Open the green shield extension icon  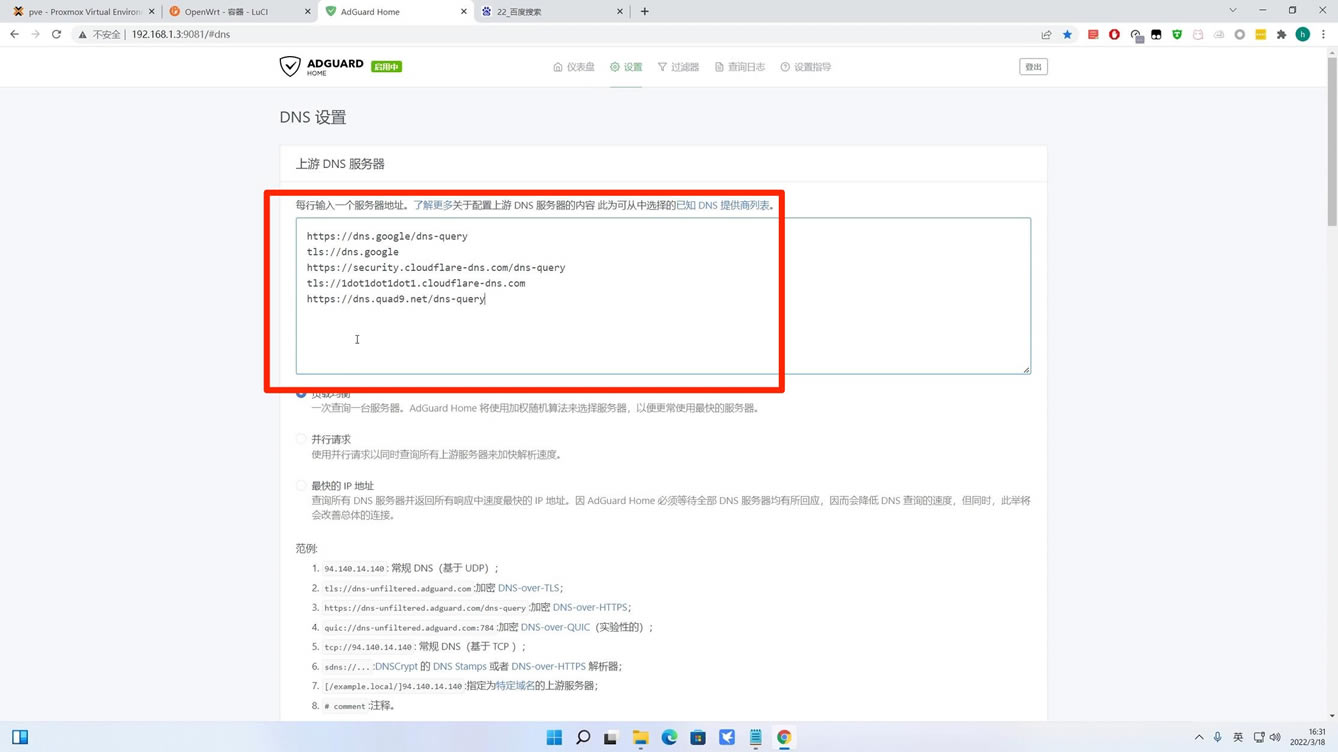pyautogui.click(x=1177, y=35)
